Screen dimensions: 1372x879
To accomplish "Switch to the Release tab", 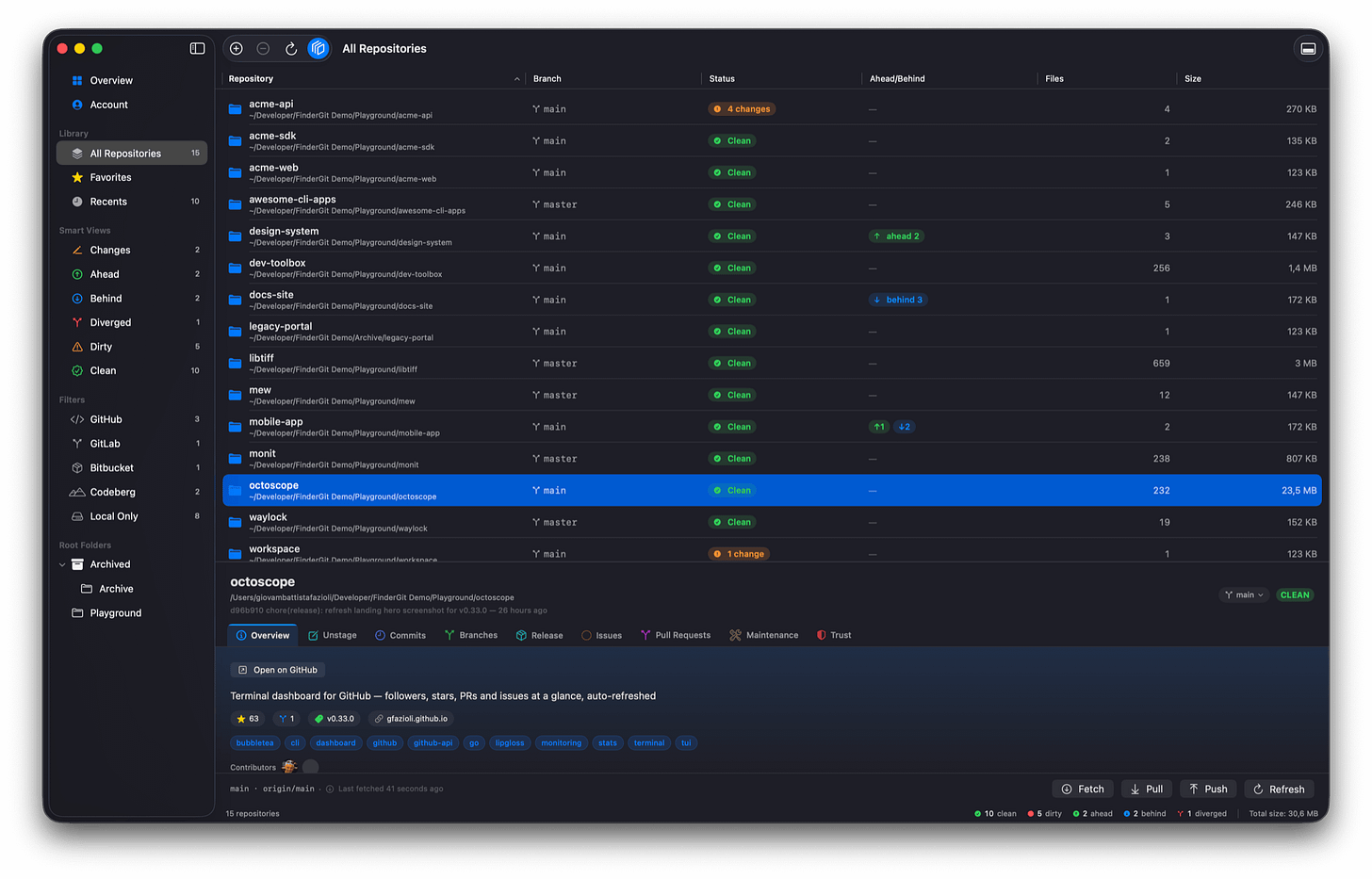I will pos(540,636).
